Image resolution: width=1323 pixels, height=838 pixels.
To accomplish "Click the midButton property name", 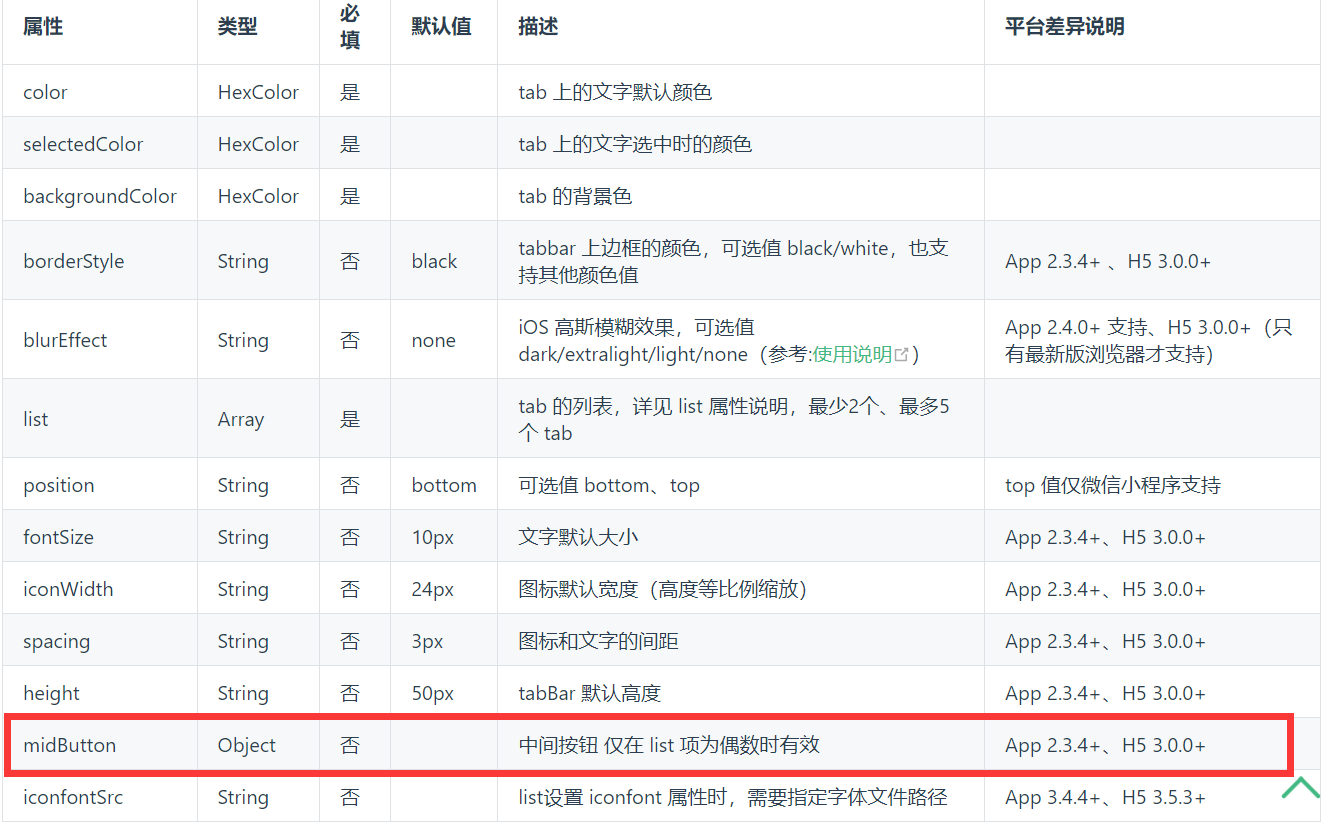I will point(70,745).
